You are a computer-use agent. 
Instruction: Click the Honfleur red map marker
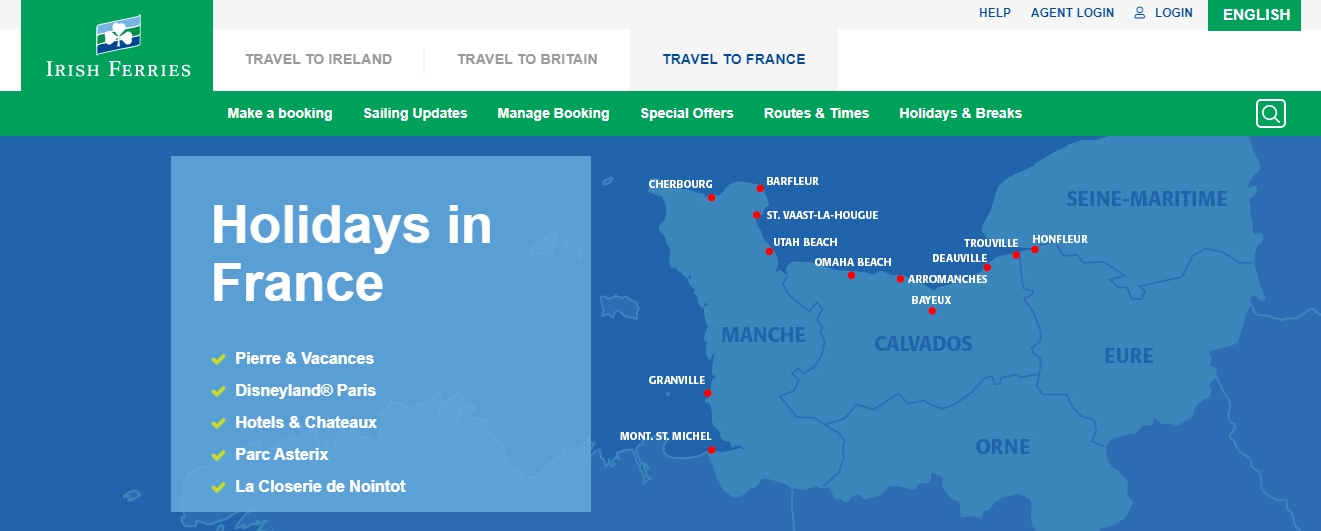[1035, 249]
